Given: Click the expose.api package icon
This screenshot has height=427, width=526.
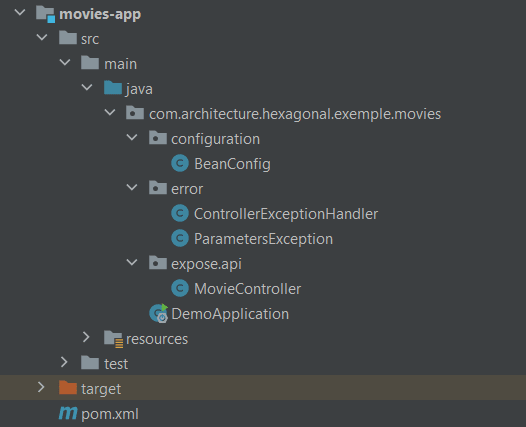Looking at the screenshot, I should [158, 263].
